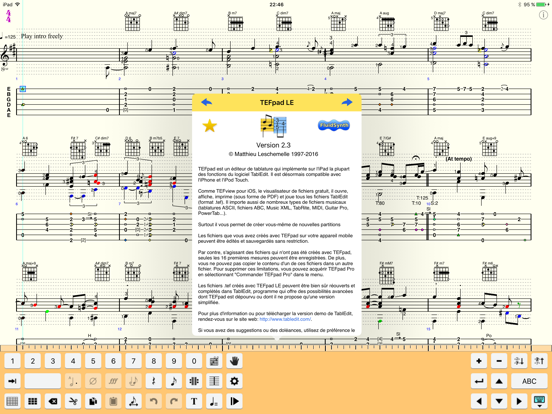Tap the return/enter arrow key

click(479, 381)
